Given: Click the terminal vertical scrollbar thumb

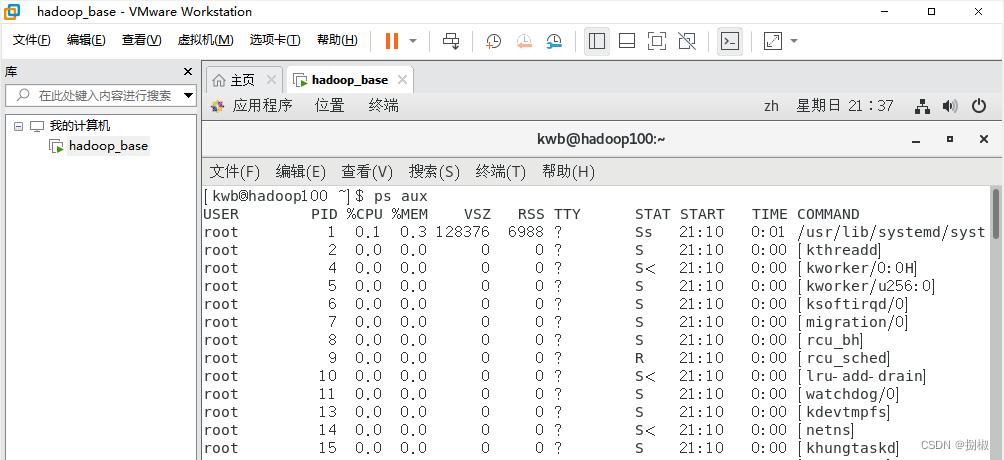Looking at the screenshot, I should tap(996, 213).
